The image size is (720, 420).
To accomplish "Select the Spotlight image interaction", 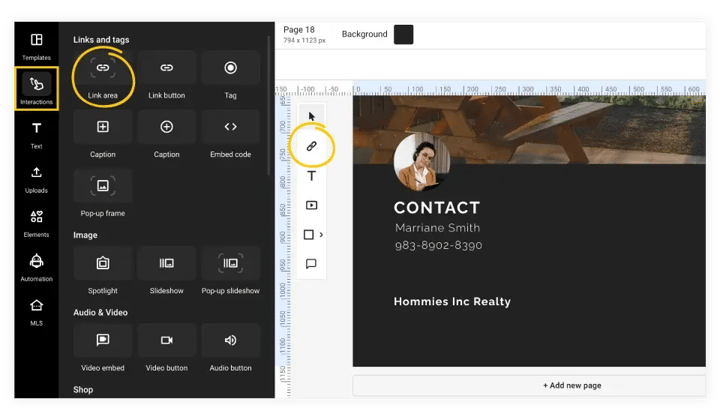I will click(x=103, y=271).
